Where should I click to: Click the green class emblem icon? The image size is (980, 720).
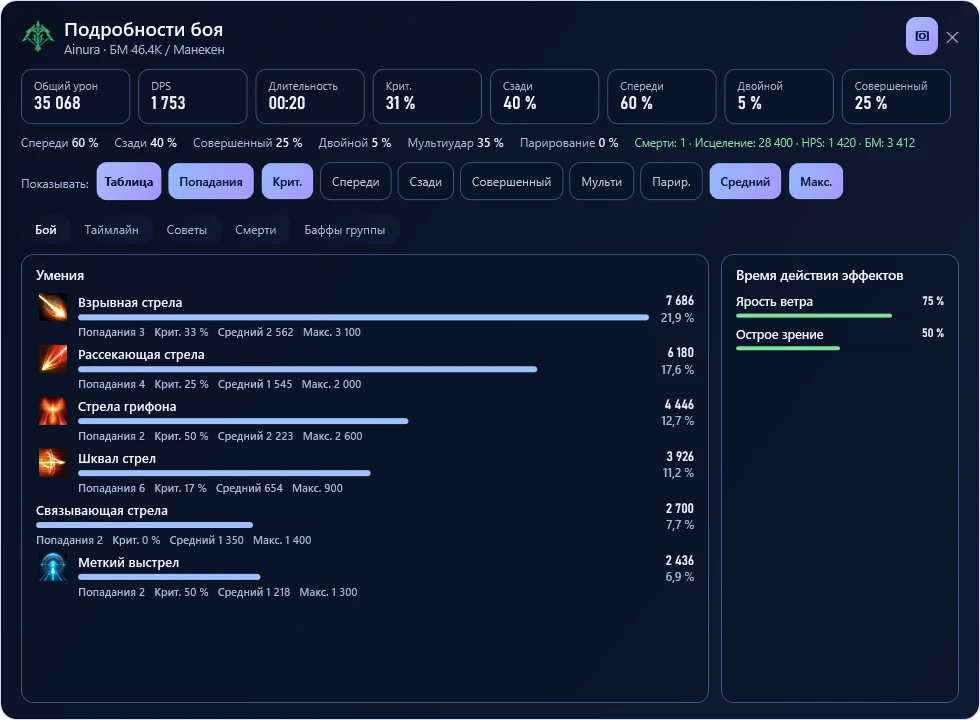38,37
